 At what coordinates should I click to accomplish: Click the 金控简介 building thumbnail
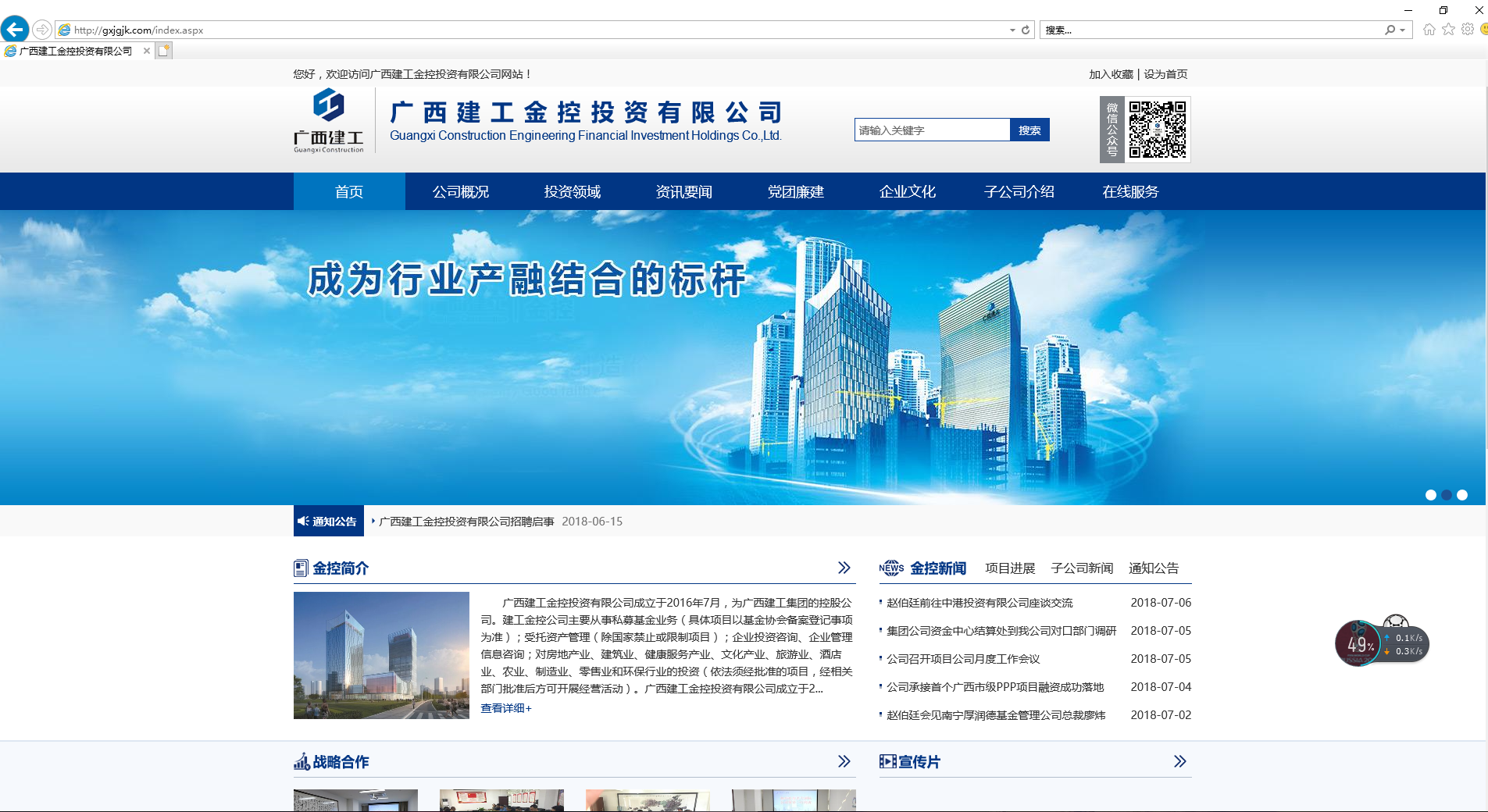pos(381,655)
